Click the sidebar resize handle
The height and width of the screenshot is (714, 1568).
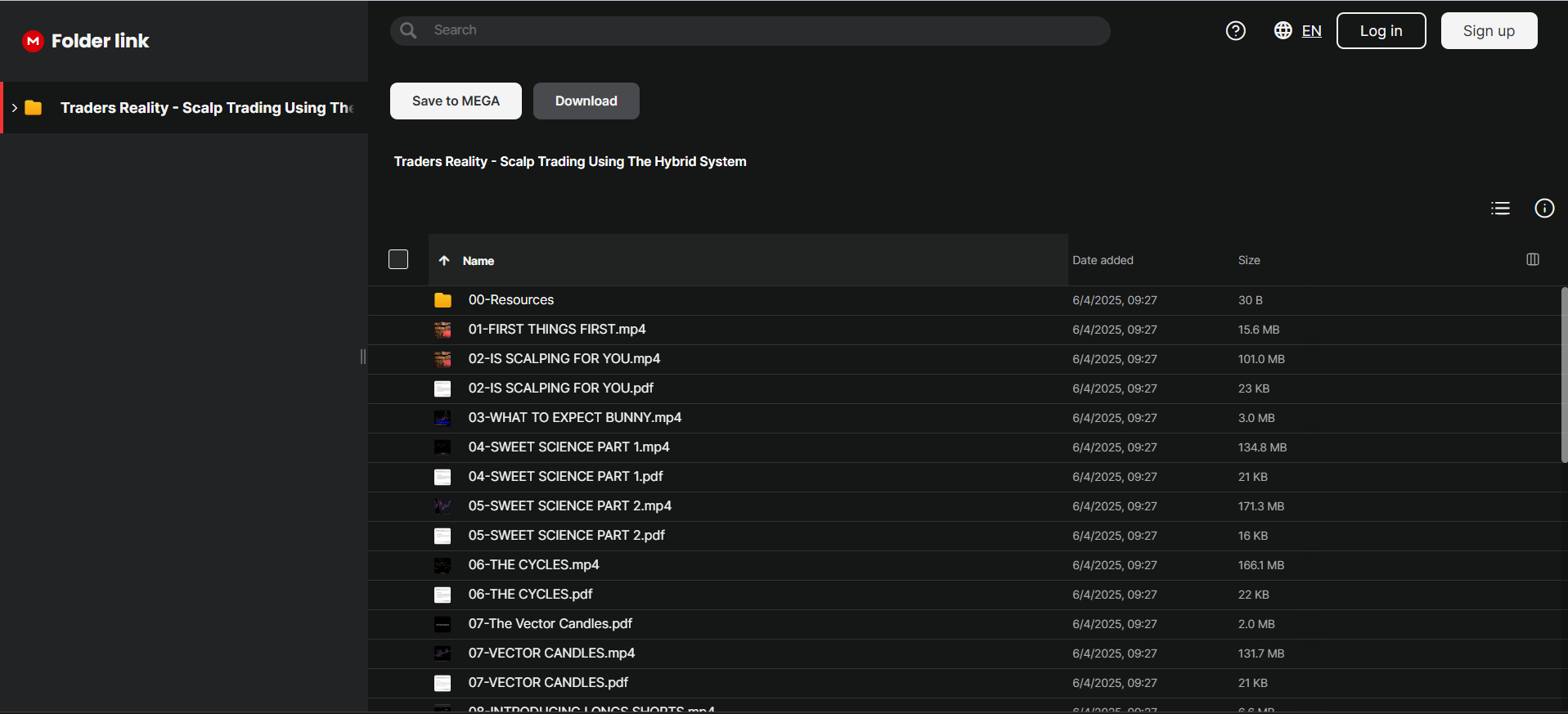tap(363, 357)
